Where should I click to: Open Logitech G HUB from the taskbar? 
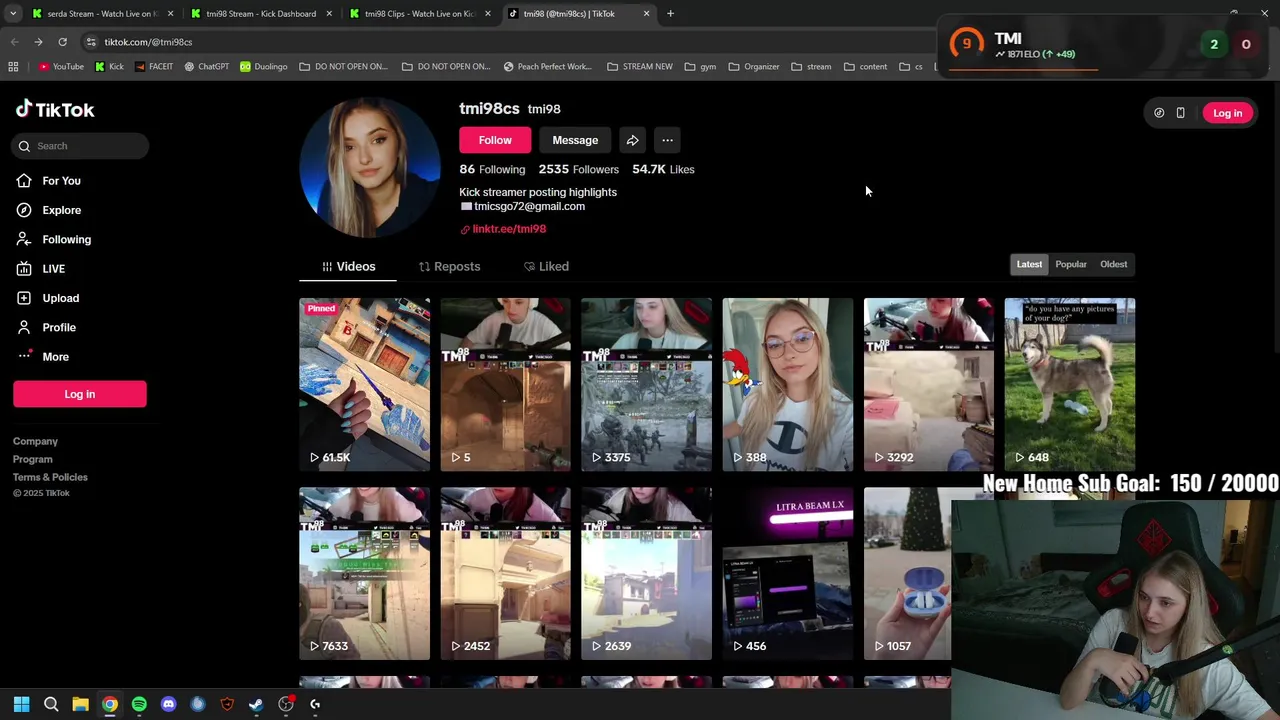tap(315, 704)
